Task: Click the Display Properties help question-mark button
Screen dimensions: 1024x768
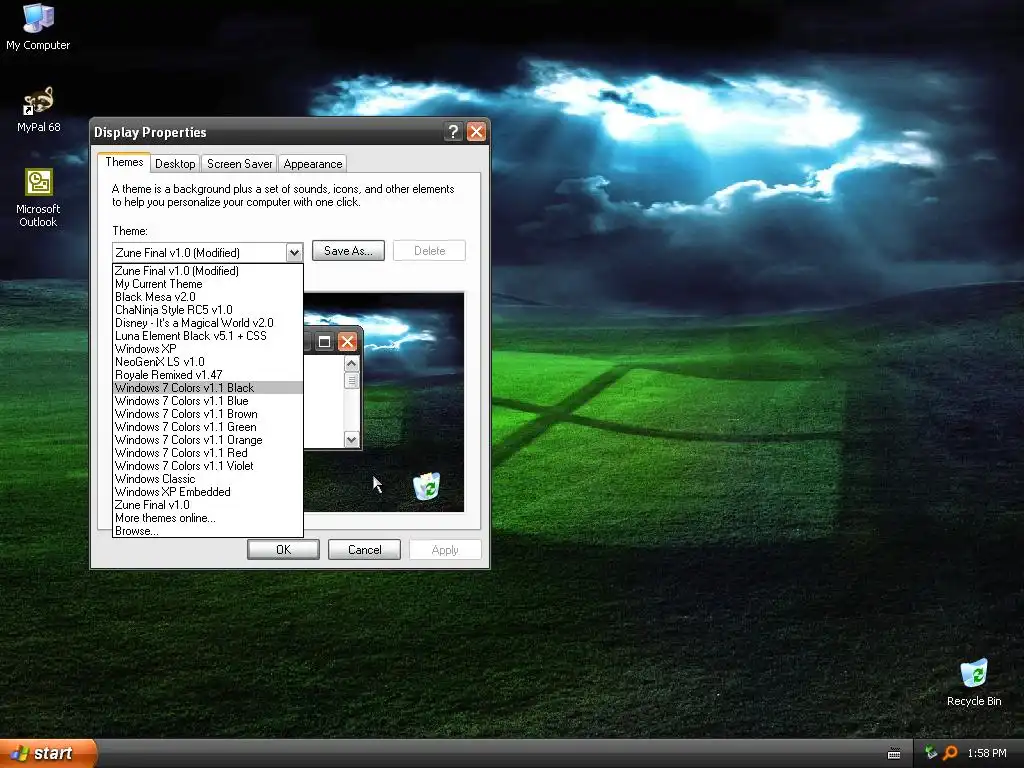Action: coord(453,132)
